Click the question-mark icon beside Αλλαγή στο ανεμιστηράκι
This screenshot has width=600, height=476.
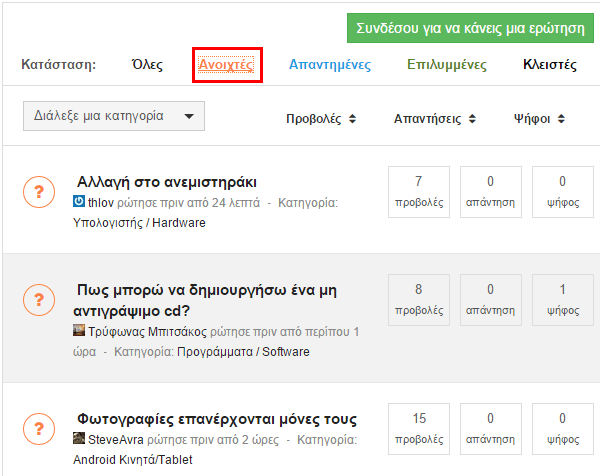pos(39,192)
